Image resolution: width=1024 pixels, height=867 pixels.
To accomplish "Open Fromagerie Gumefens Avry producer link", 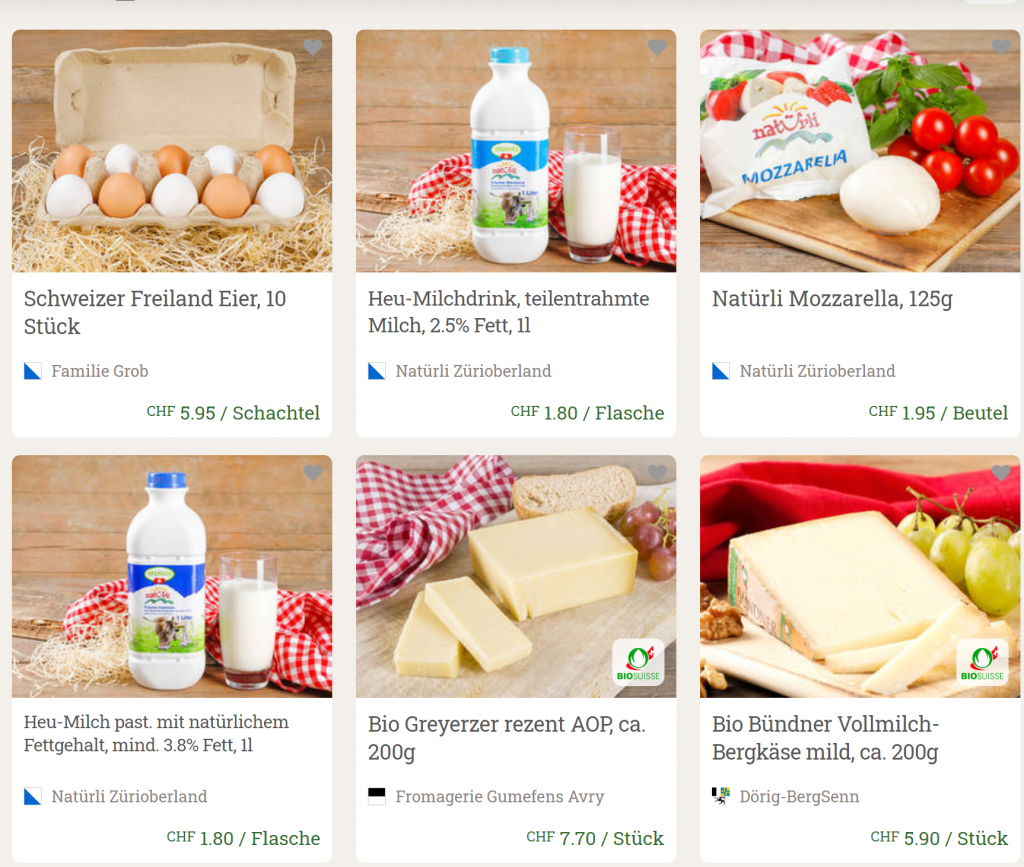I will click(x=500, y=796).
